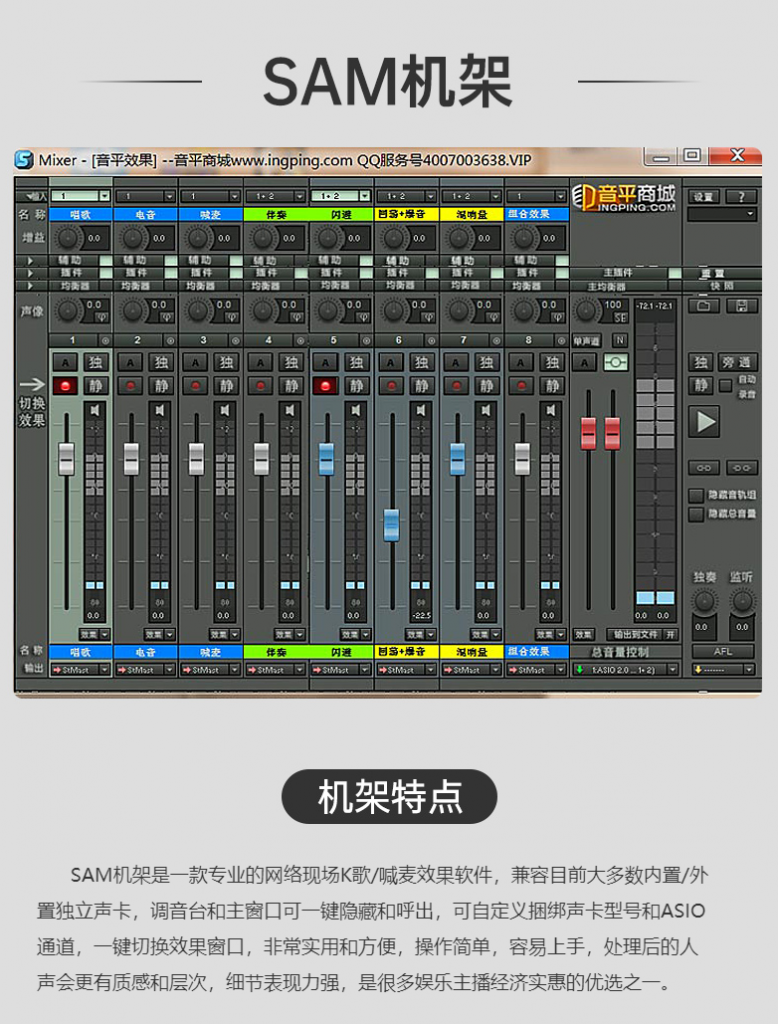Click the pan knob of channel 4
This screenshot has width=778, height=1024.
tap(263, 311)
